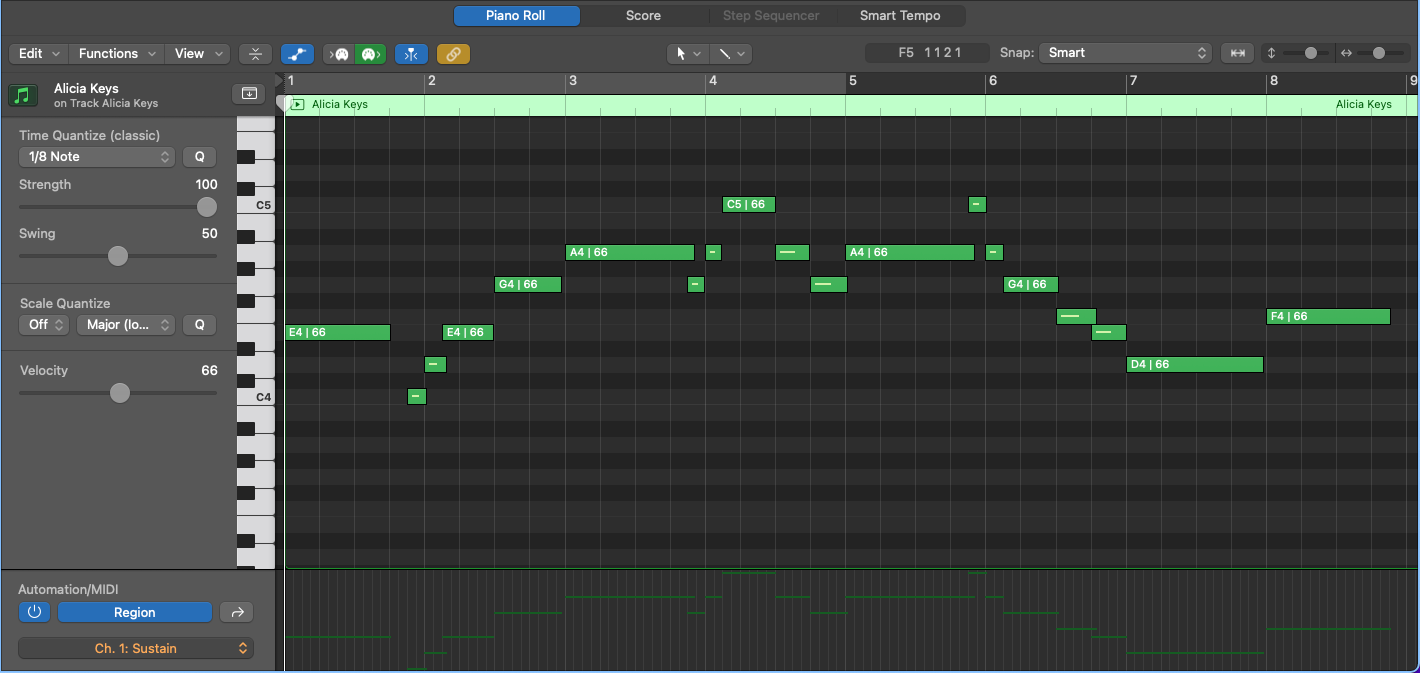Click the Q button beside Time Quantize
The height and width of the screenshot is (673, 1420).
coord(199,156)
